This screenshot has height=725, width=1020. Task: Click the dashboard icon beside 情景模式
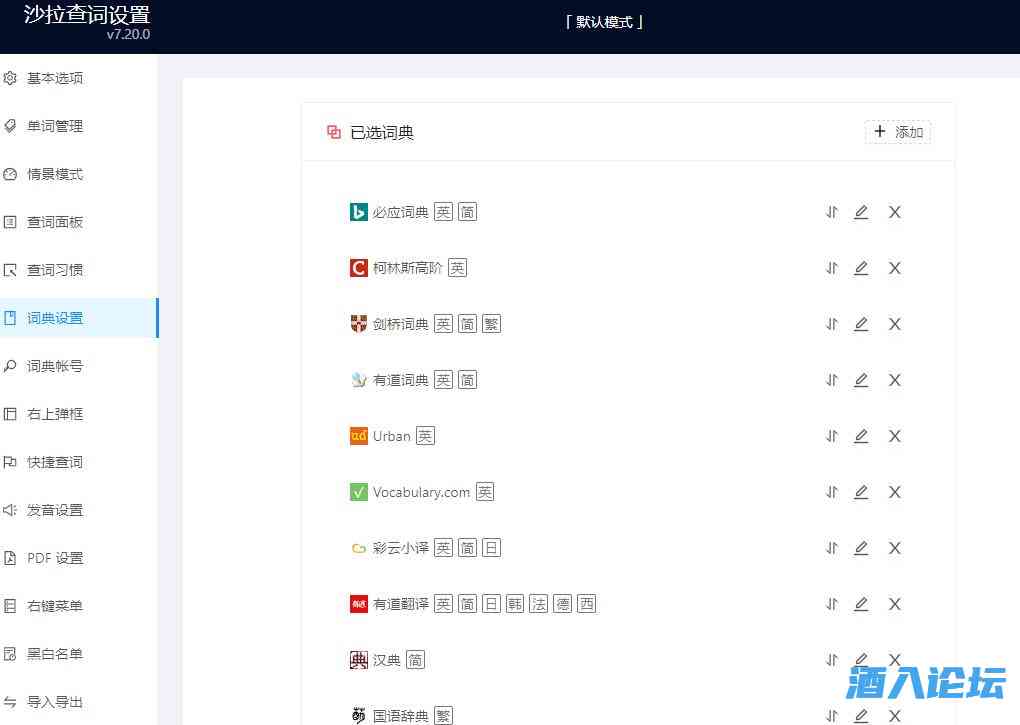point(10,174)
